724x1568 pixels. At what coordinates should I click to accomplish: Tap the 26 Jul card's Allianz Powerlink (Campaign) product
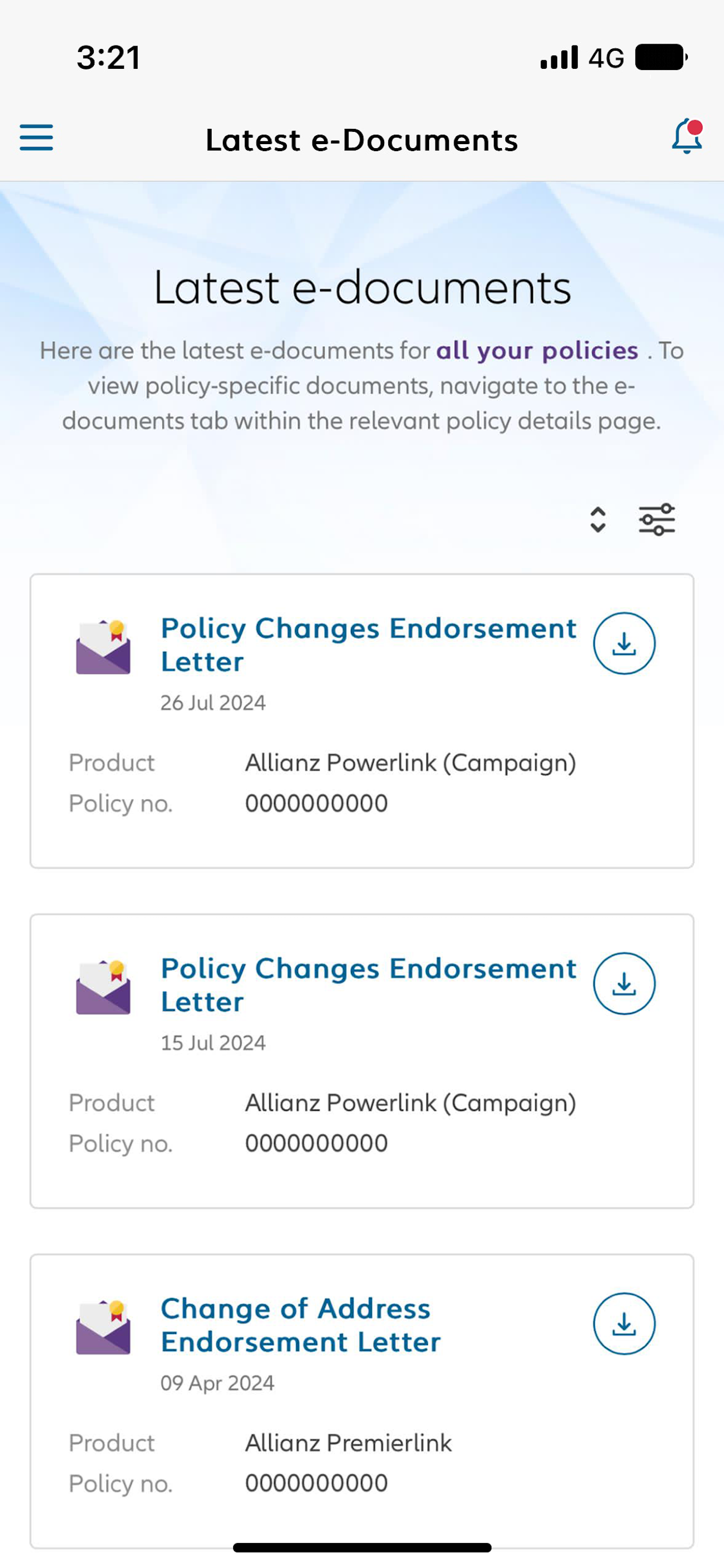coord(410,762)
